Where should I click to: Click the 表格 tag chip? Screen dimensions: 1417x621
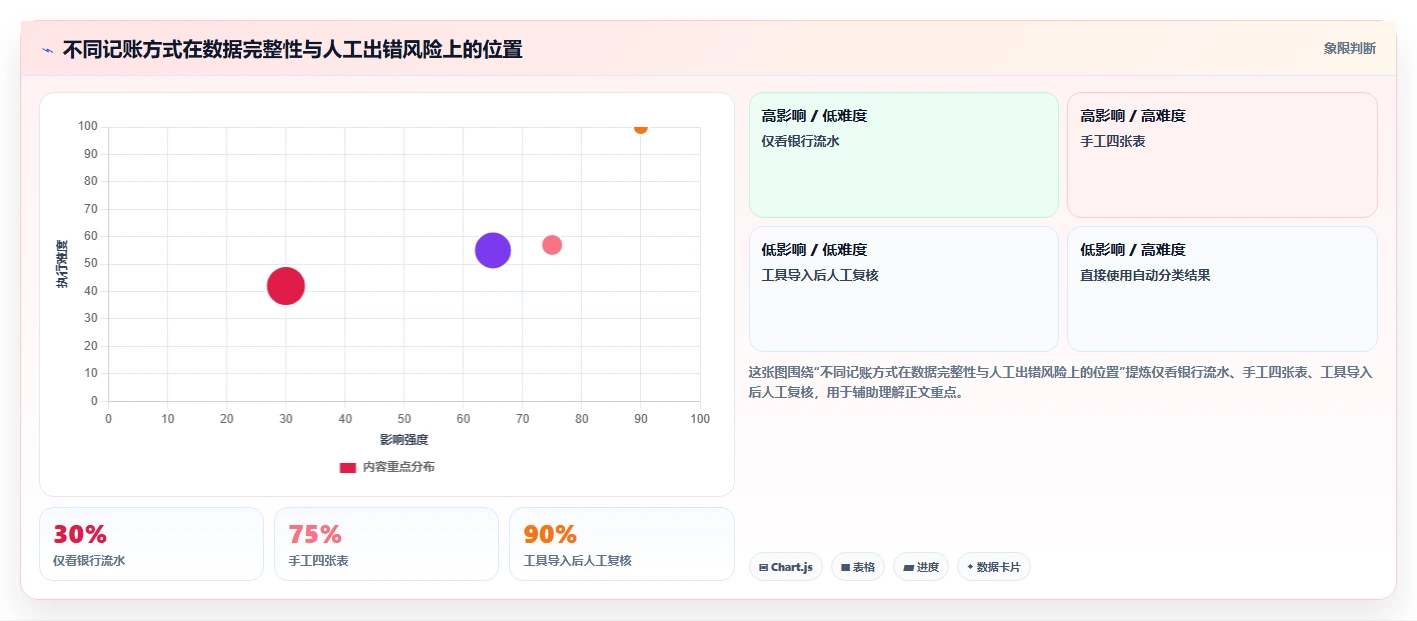point(858,567)
